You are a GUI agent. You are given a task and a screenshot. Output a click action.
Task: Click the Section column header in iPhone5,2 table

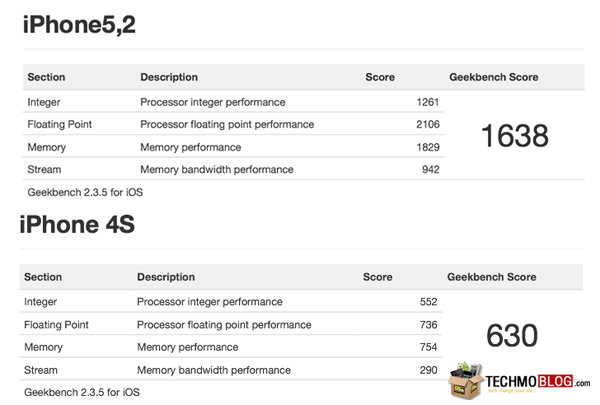(x=46, y=77)
